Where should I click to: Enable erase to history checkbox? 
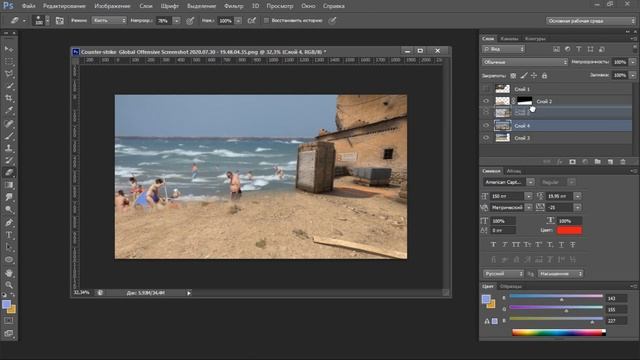[266, 20]
